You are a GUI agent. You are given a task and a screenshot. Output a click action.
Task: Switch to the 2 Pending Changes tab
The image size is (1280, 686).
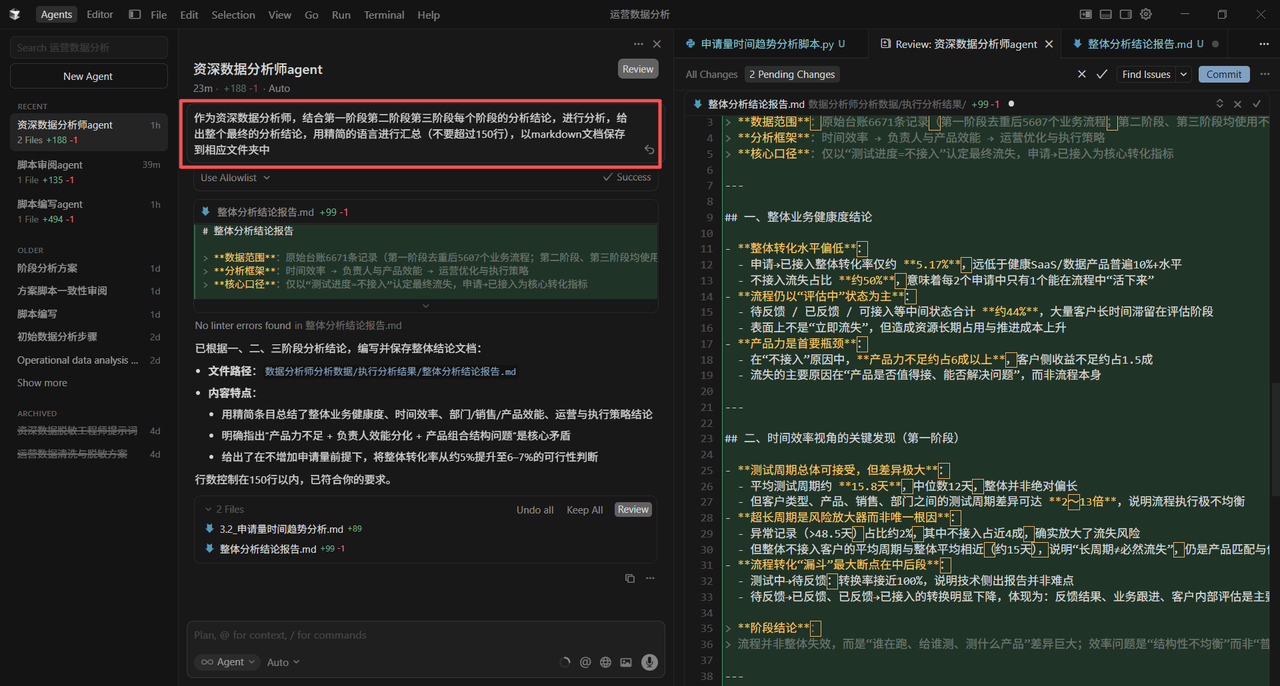click(x=791, y=74)
